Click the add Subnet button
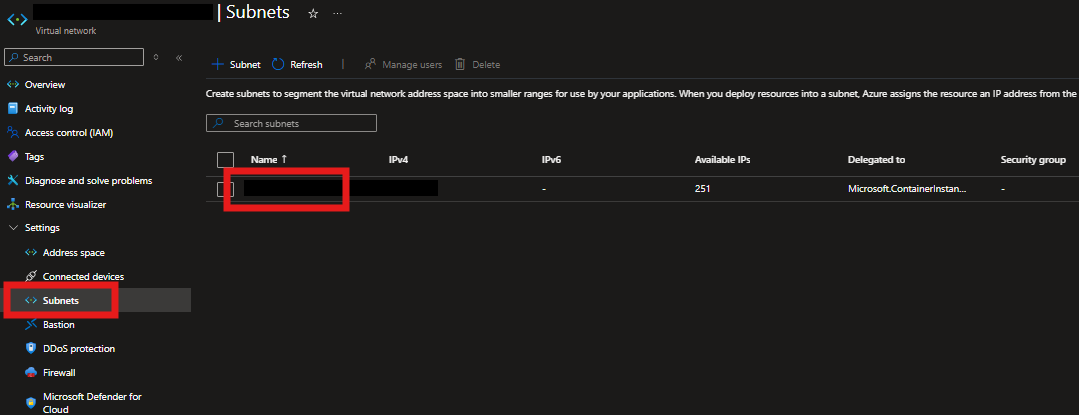Image resolution: width=1079 pixels, height=415 pixels. [x=236, y=65]
